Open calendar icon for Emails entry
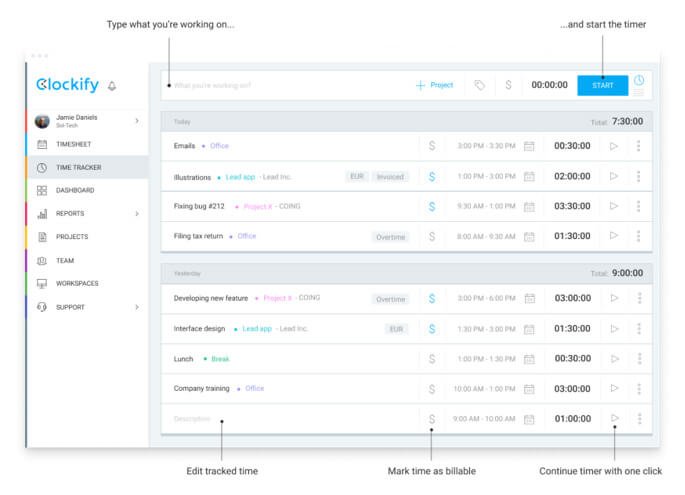Viewport: 685px width, 495px height. pyautogui.click(x=529, y=146)
